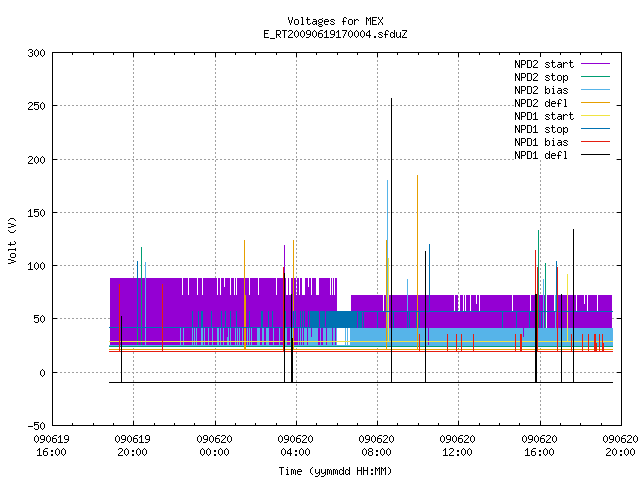Click the 'NPD2 defl' legend label

pos(541,103)
